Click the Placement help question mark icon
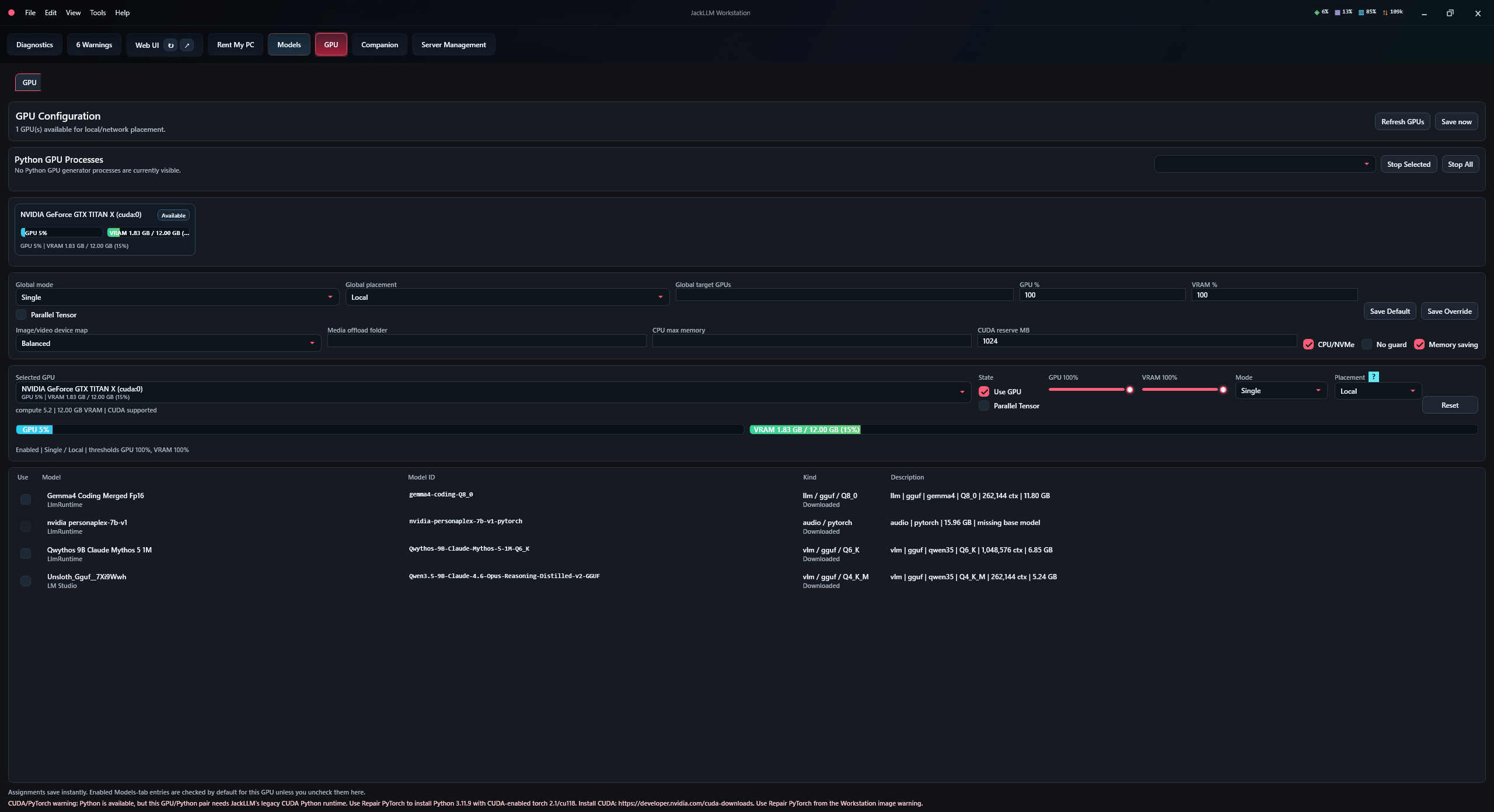Image resolution: width=1494 pixels, height=812 pixels. 1374,377
